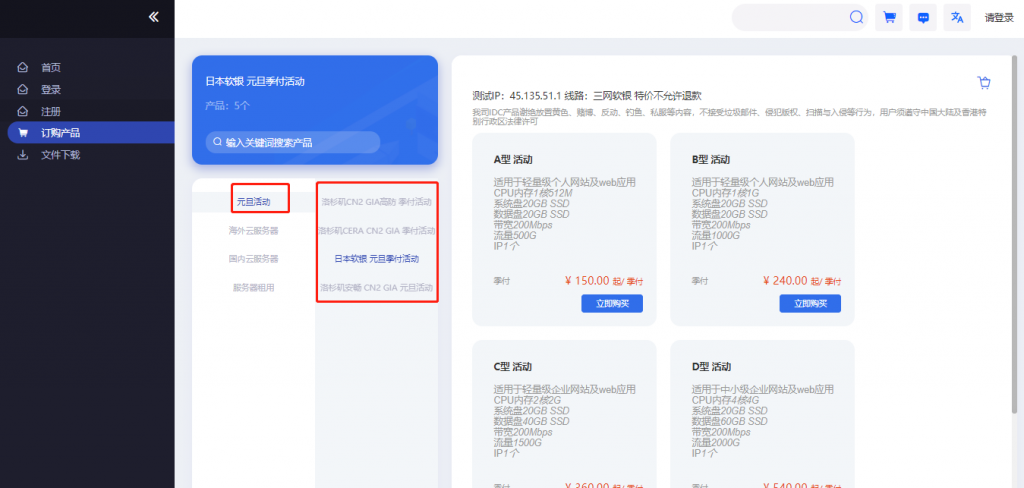Click the ¥ 150.00 price
Image resolution: width=1024 pixels, height=488 pixels.
tap(586, 281)
